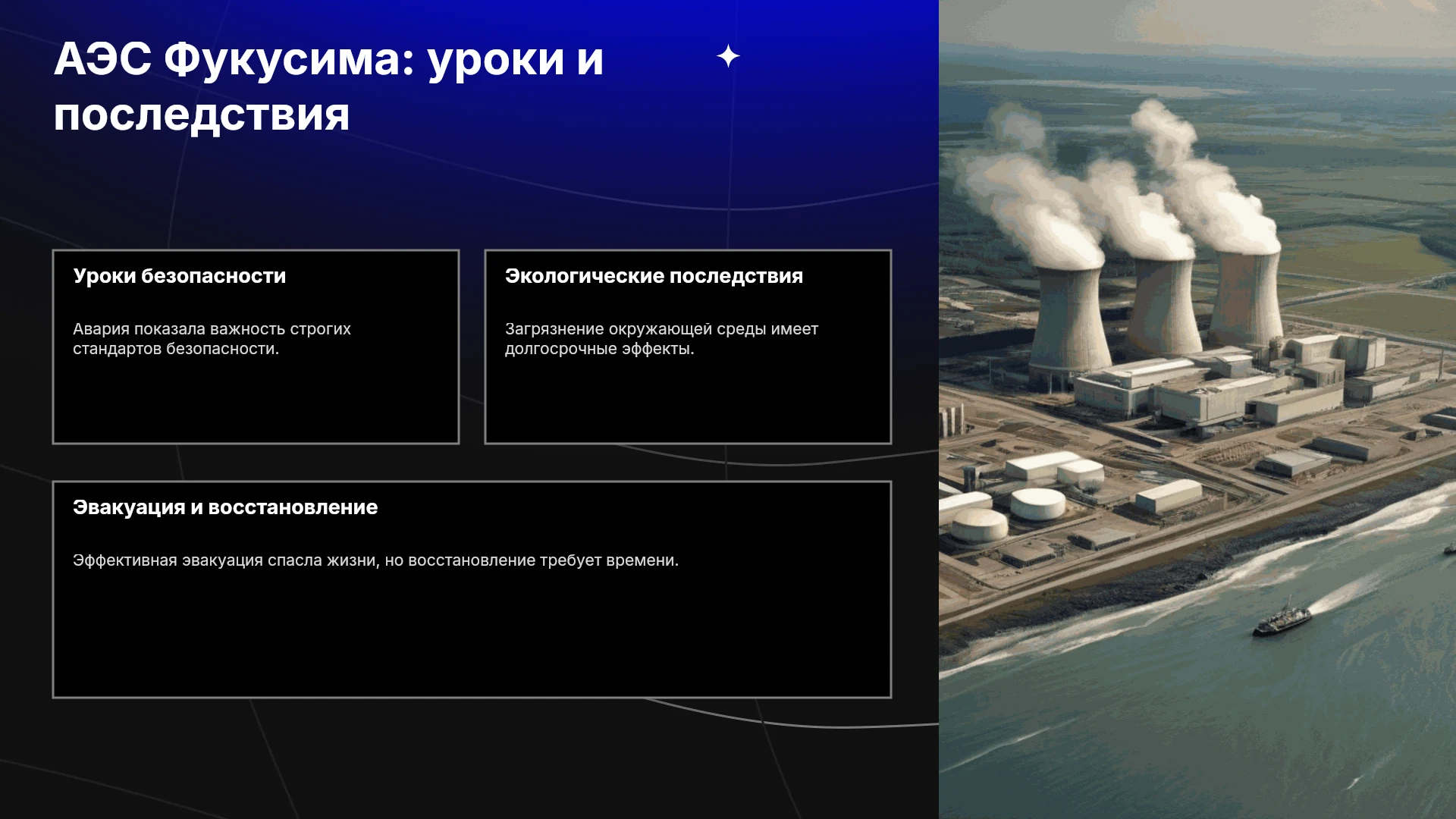Click the steam plume above towers

[x=1122, y=182]
